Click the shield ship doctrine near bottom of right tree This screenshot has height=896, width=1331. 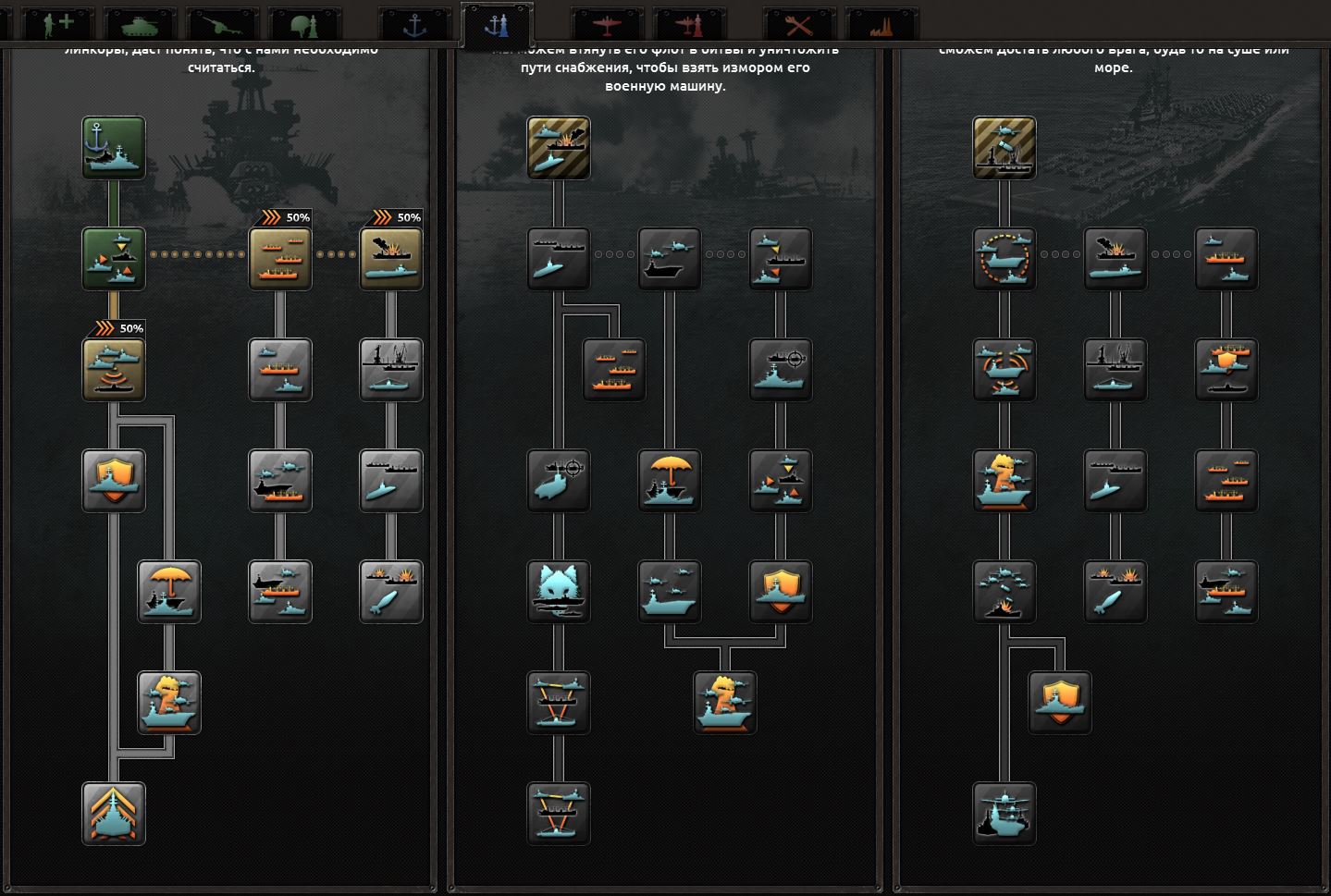[x=1060, y=703]
